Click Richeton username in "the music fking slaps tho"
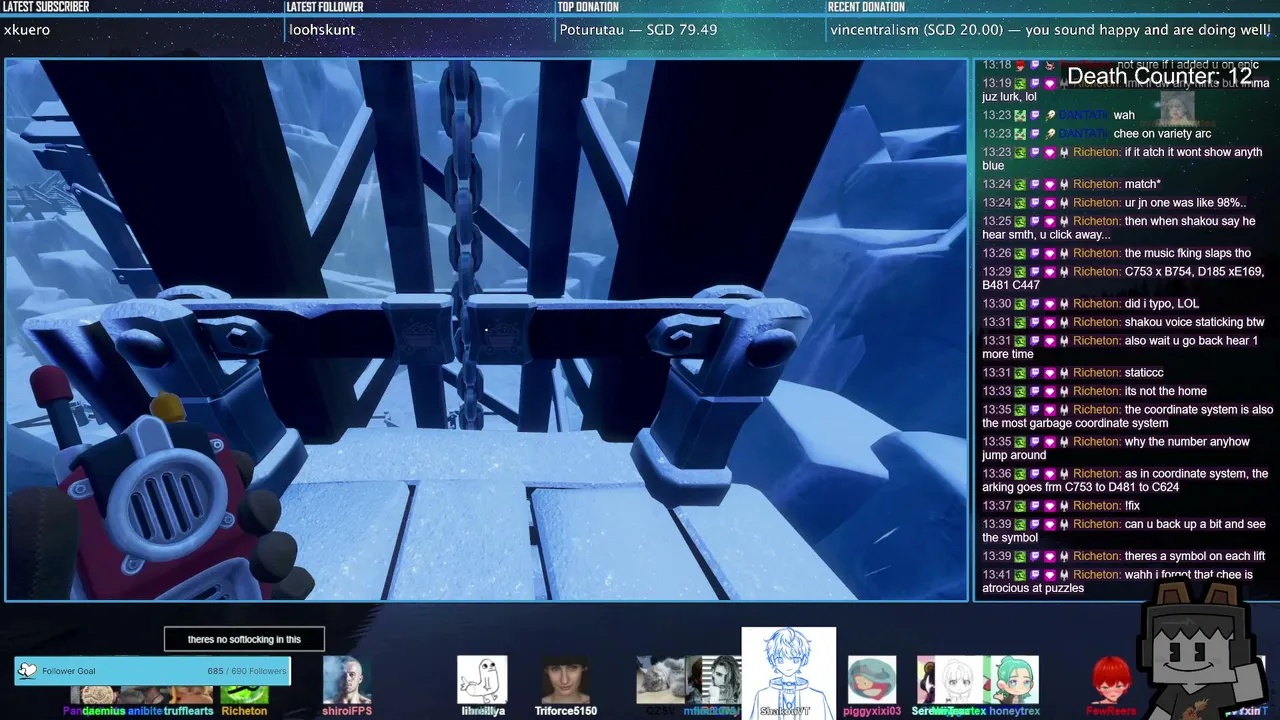 click(1097, 254)
